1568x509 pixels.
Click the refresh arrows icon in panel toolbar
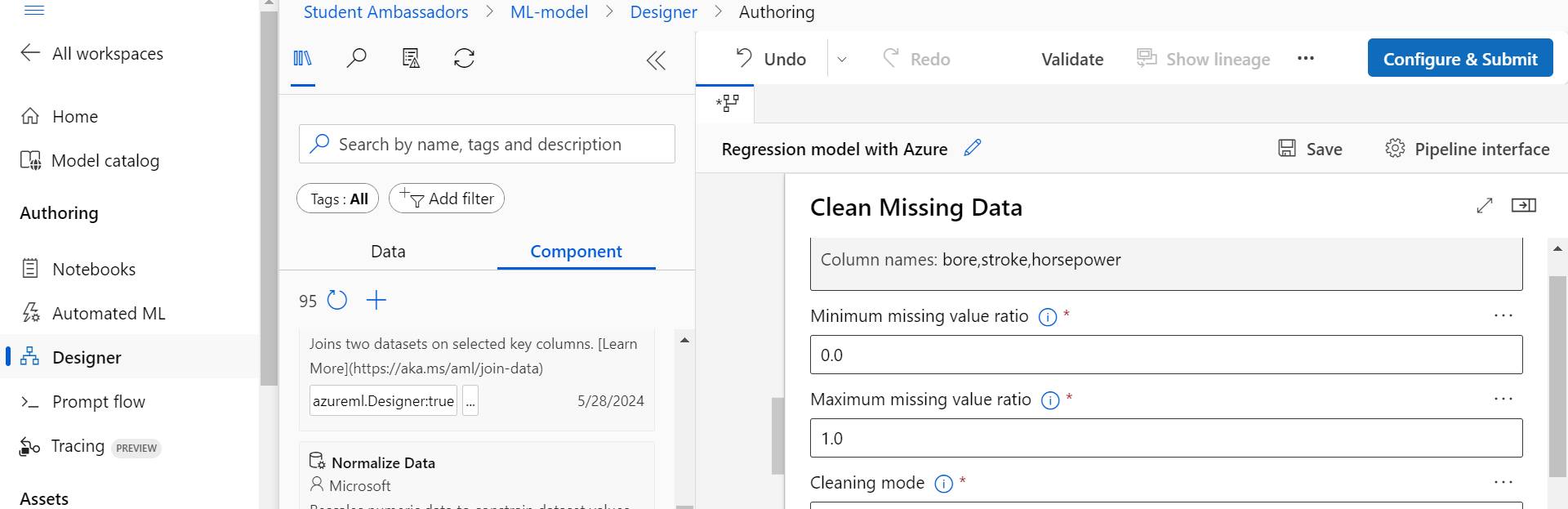pyautogui.click(x=465, y=59)
